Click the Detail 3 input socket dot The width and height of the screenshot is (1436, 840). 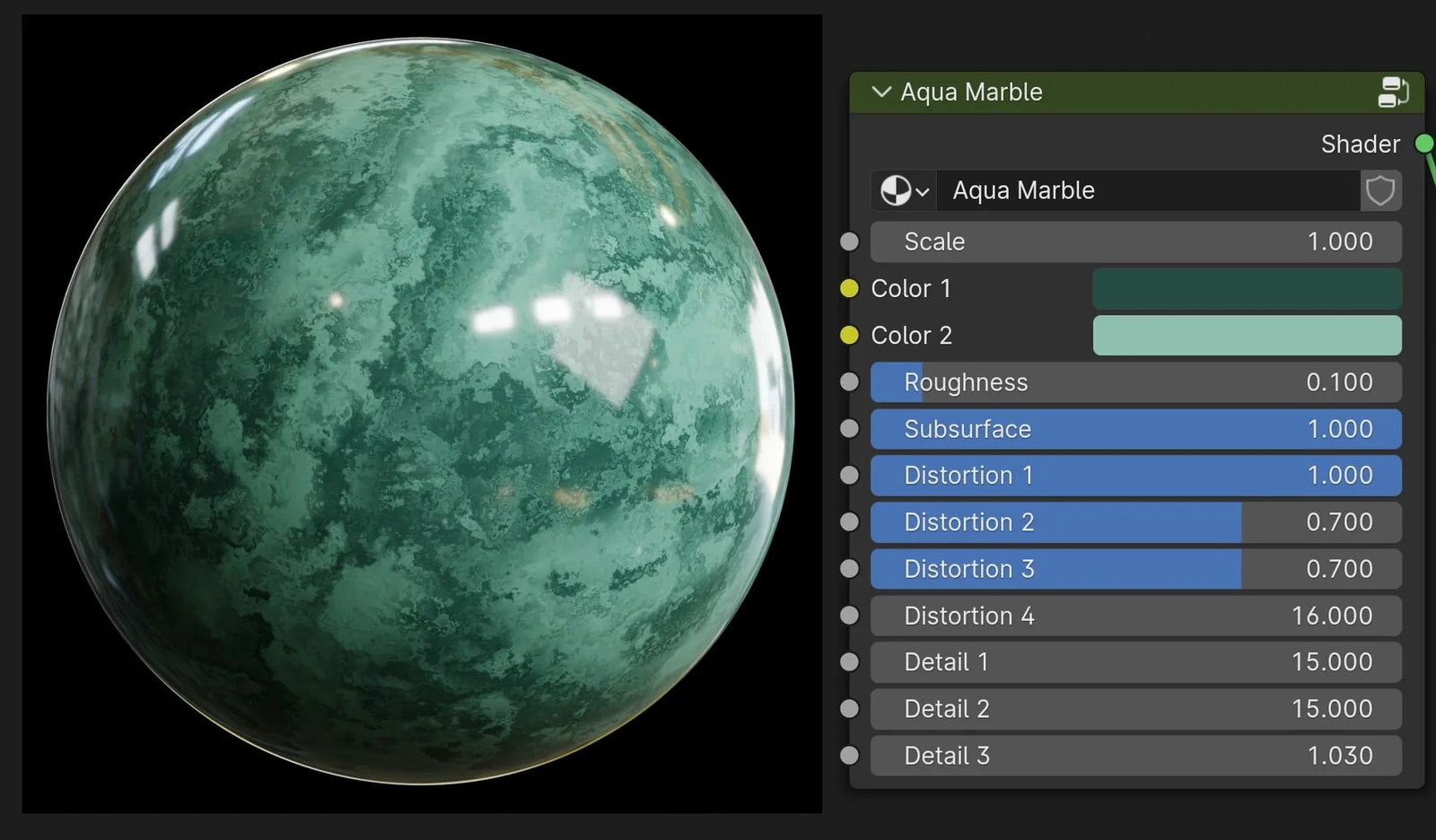click(848, 755)
